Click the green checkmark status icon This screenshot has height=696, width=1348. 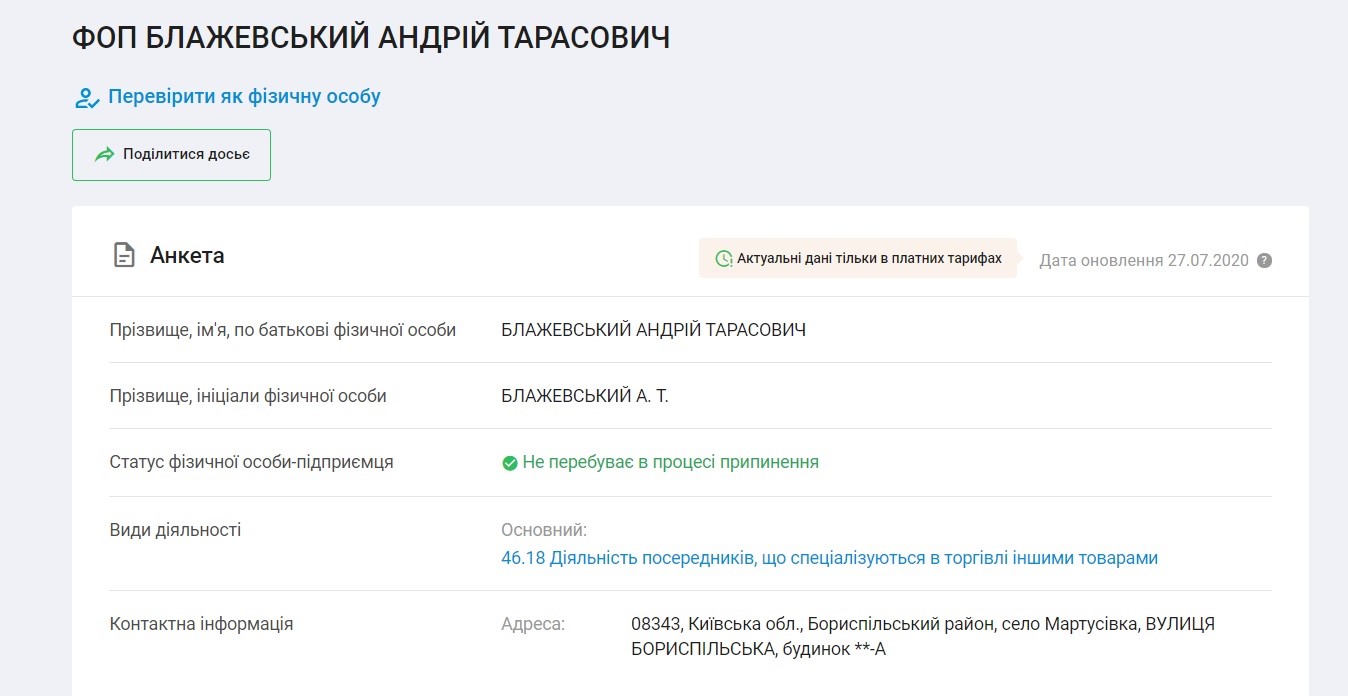click(509, 463)
